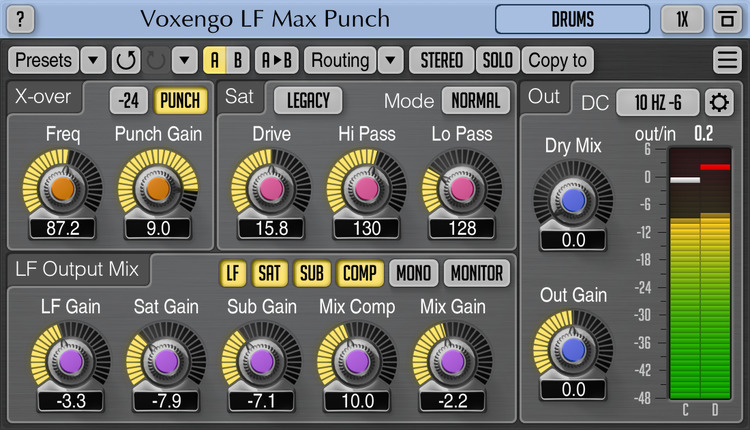Click the Sub Gain value -7.1 field
This screenshot has width=750, height=430.
pos(262,401)
